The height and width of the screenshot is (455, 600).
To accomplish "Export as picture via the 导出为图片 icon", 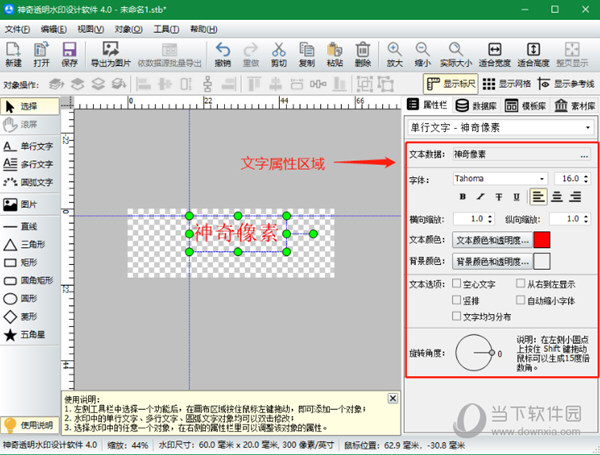I will coord(111,54).
